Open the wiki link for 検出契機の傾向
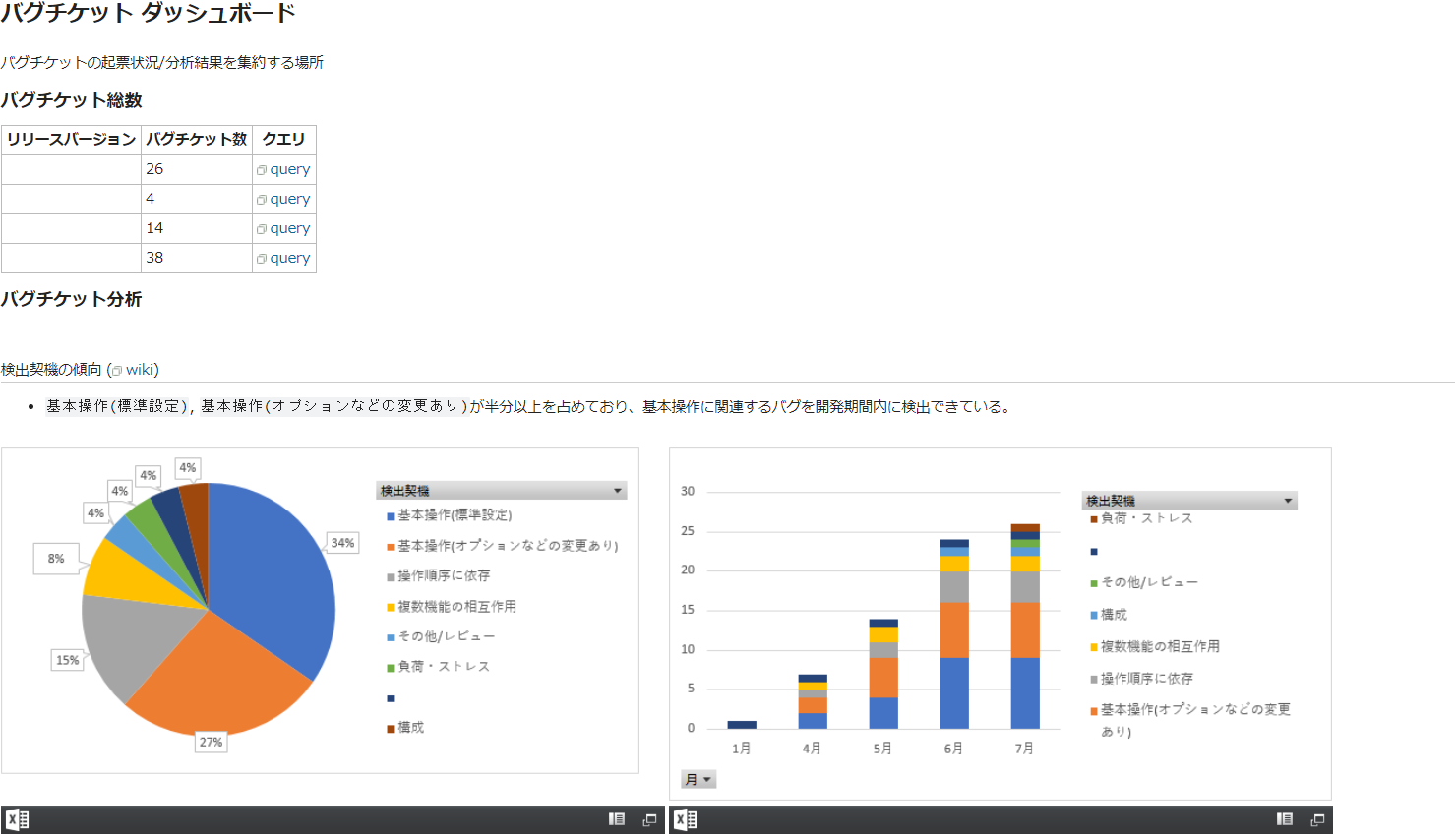The height and width of the screenshot is (840, 1455). 140,370
